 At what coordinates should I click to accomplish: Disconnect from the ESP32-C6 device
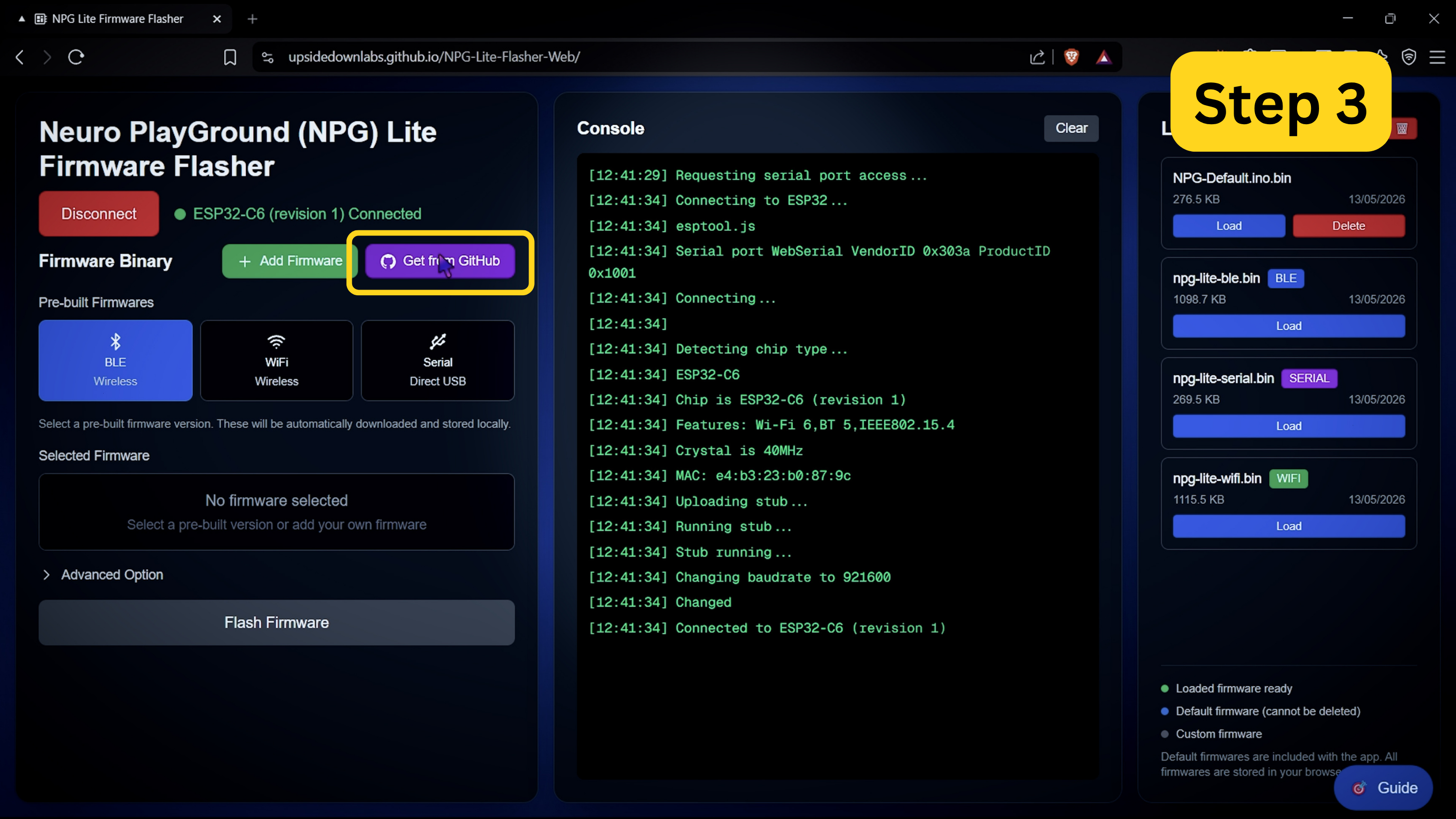[99, 214]
